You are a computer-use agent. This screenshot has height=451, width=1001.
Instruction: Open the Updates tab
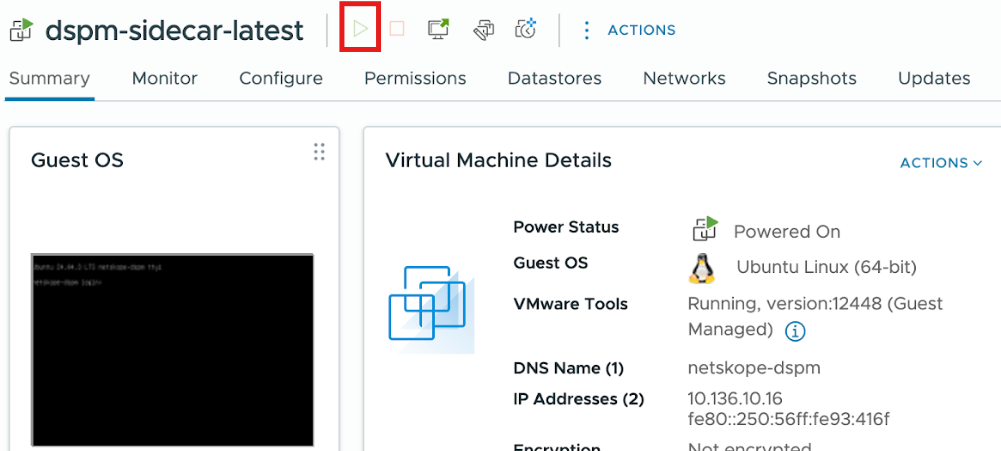934,79
